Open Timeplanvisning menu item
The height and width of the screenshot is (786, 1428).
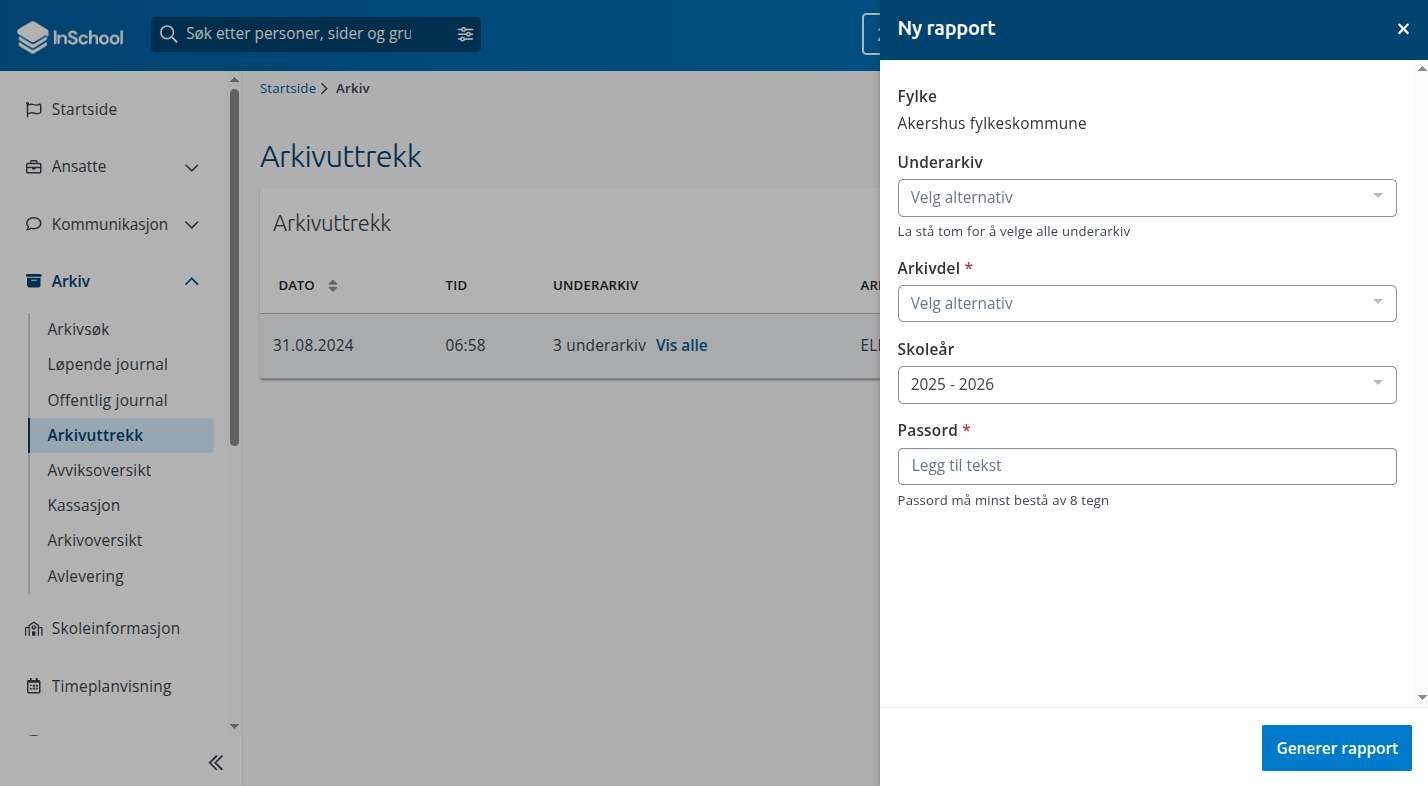(114, 686)
